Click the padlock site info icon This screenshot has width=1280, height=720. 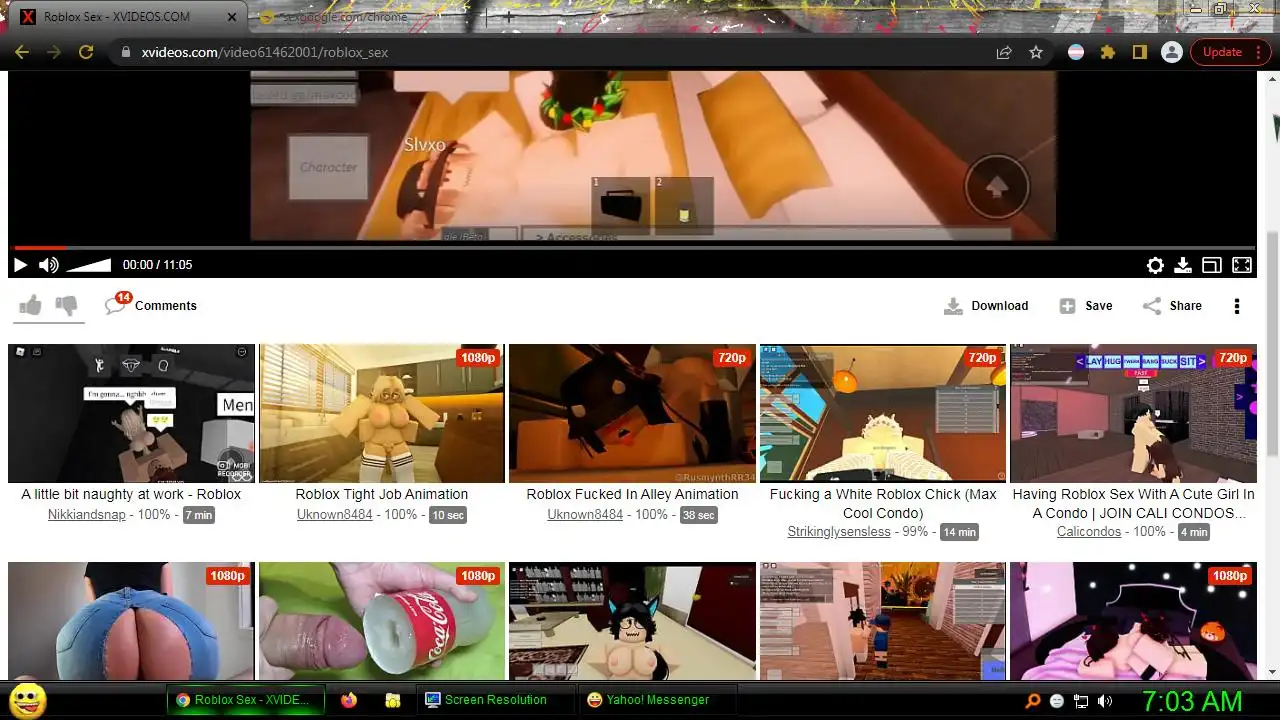[125, 52]
